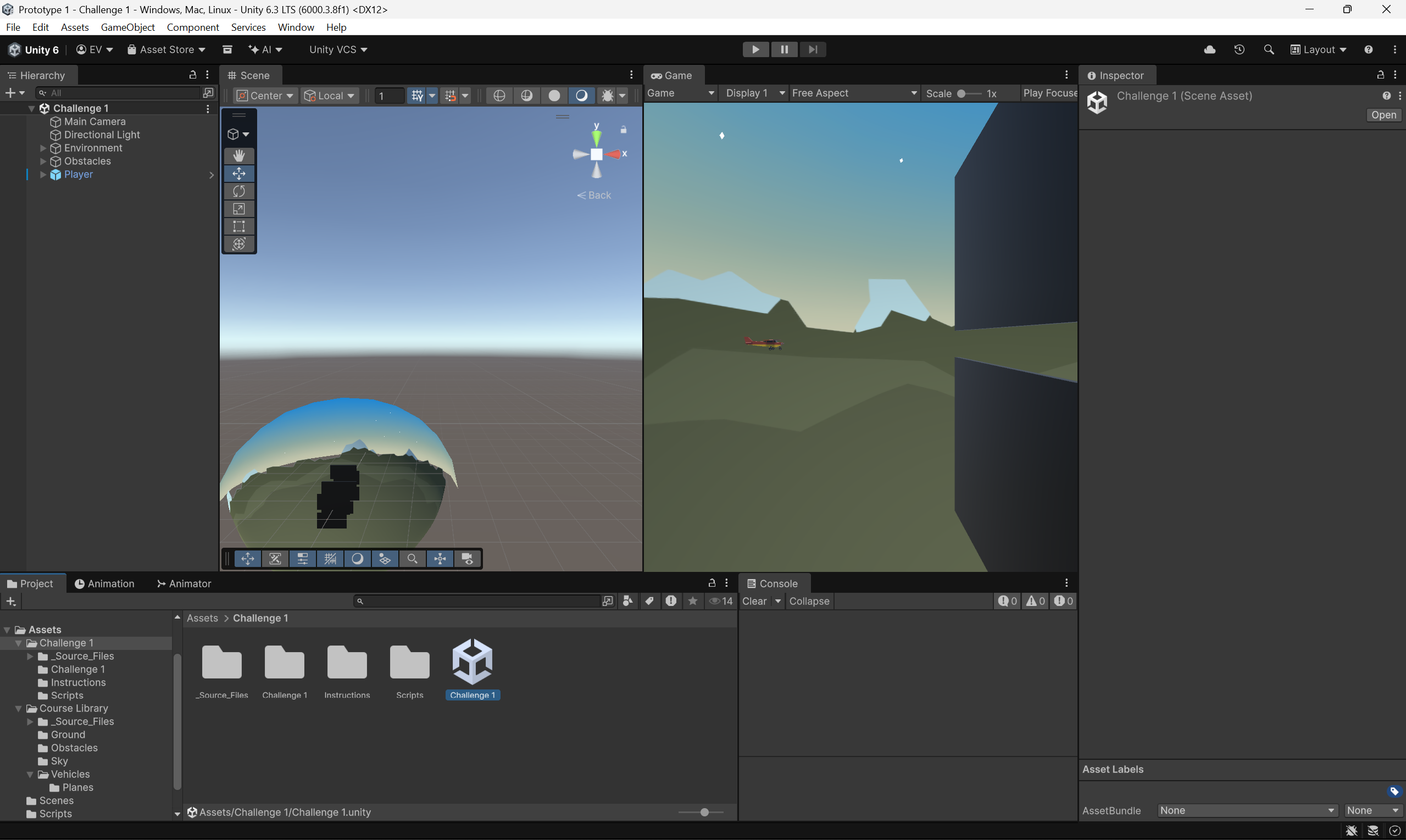Expand the Environment object in Hierarchy
1406x840 pixels.
pos(43,148)
